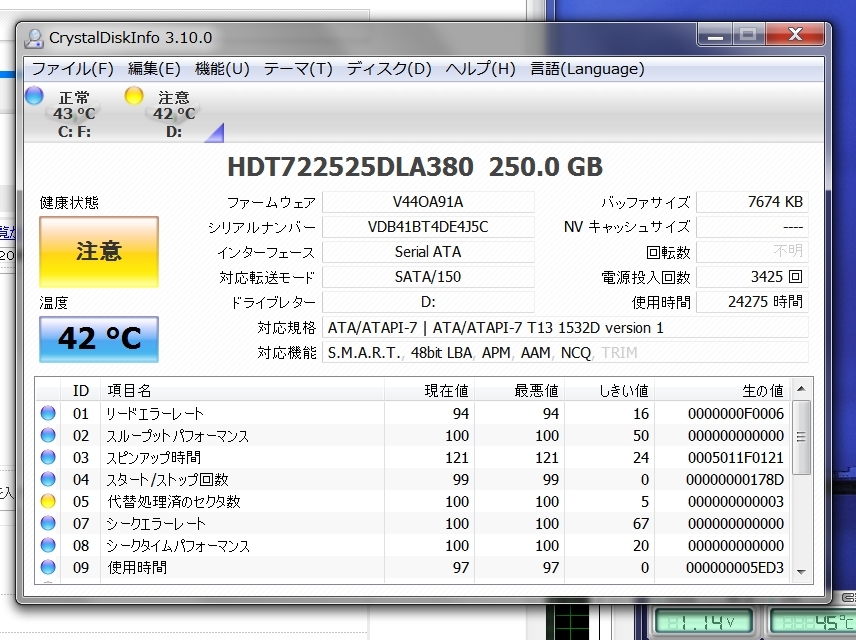
Task: Click the firmware field V44OA91A
Action: point(428,202)
